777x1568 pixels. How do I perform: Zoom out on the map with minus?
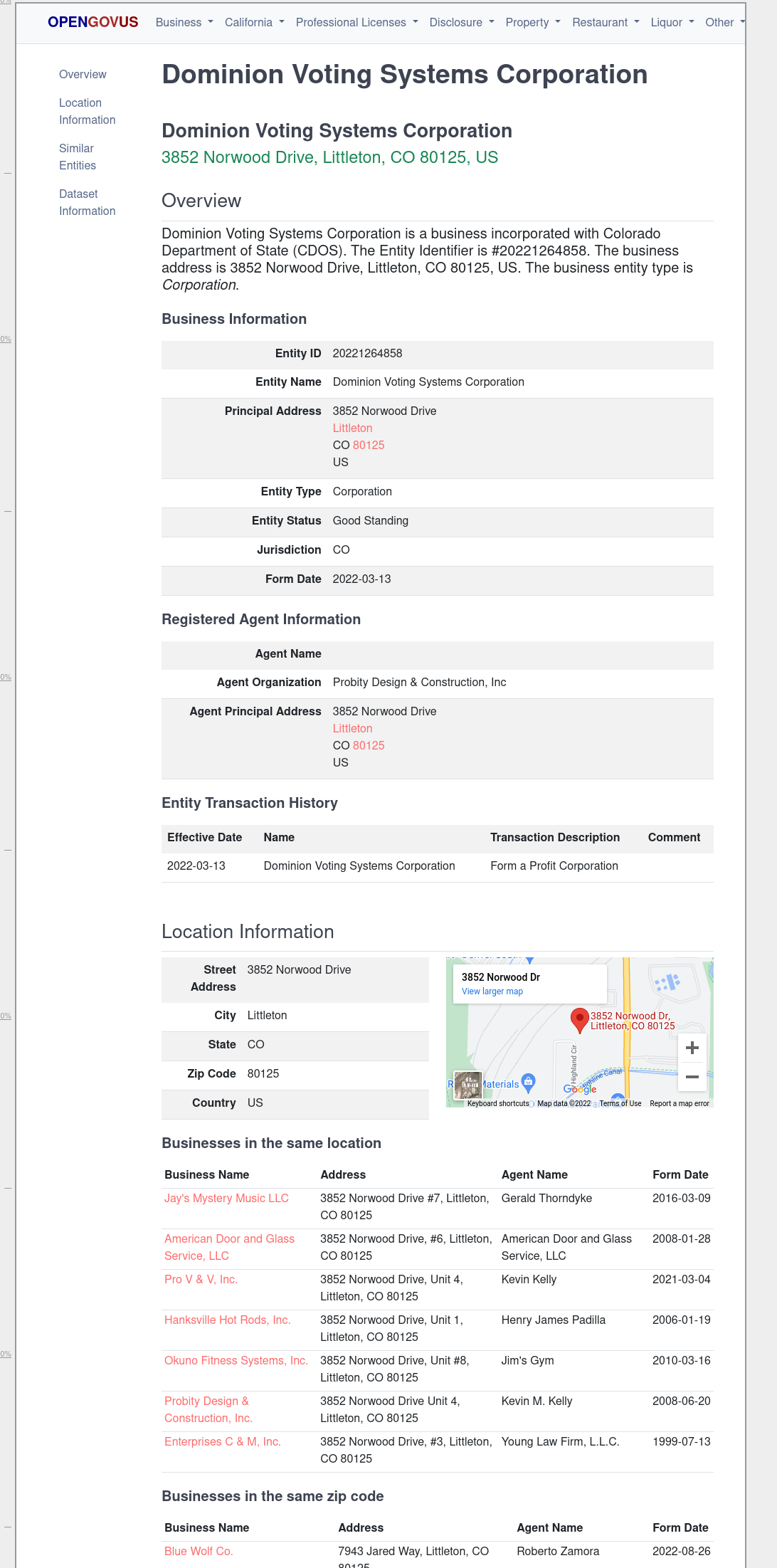692,1077
